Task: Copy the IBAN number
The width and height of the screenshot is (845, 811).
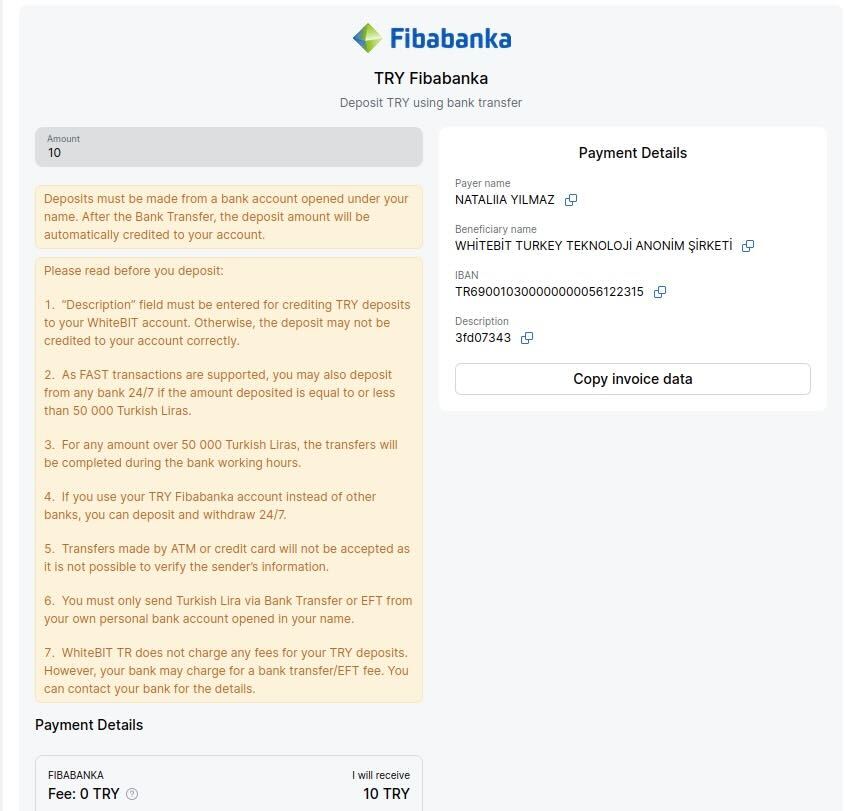Action: click(660, 292)
